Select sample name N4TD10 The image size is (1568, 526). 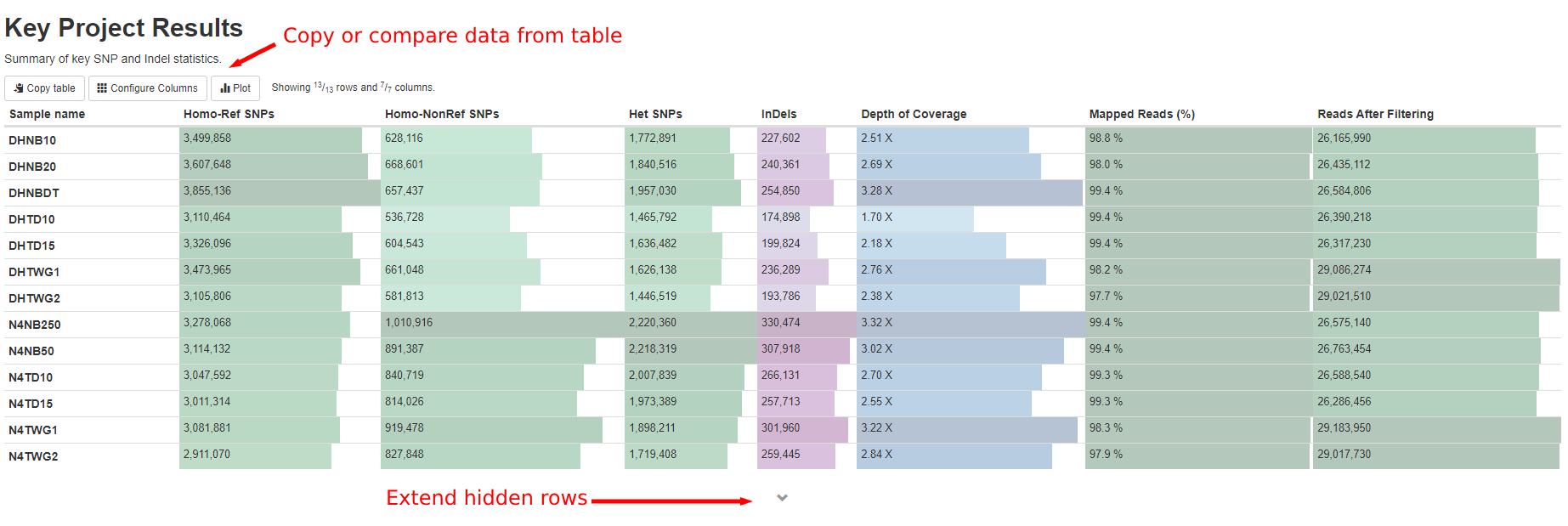click(31, 378)
